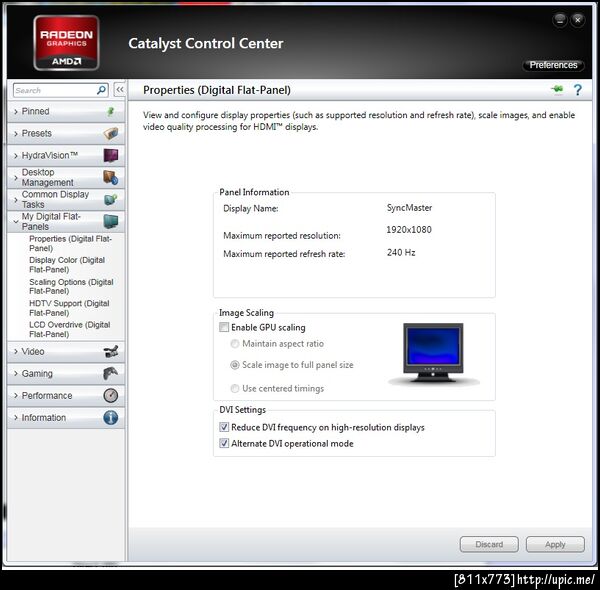This screenshot has width=600, height=590.
Task: Collapse the sidebar with double-chevron button
Action: 120,90
